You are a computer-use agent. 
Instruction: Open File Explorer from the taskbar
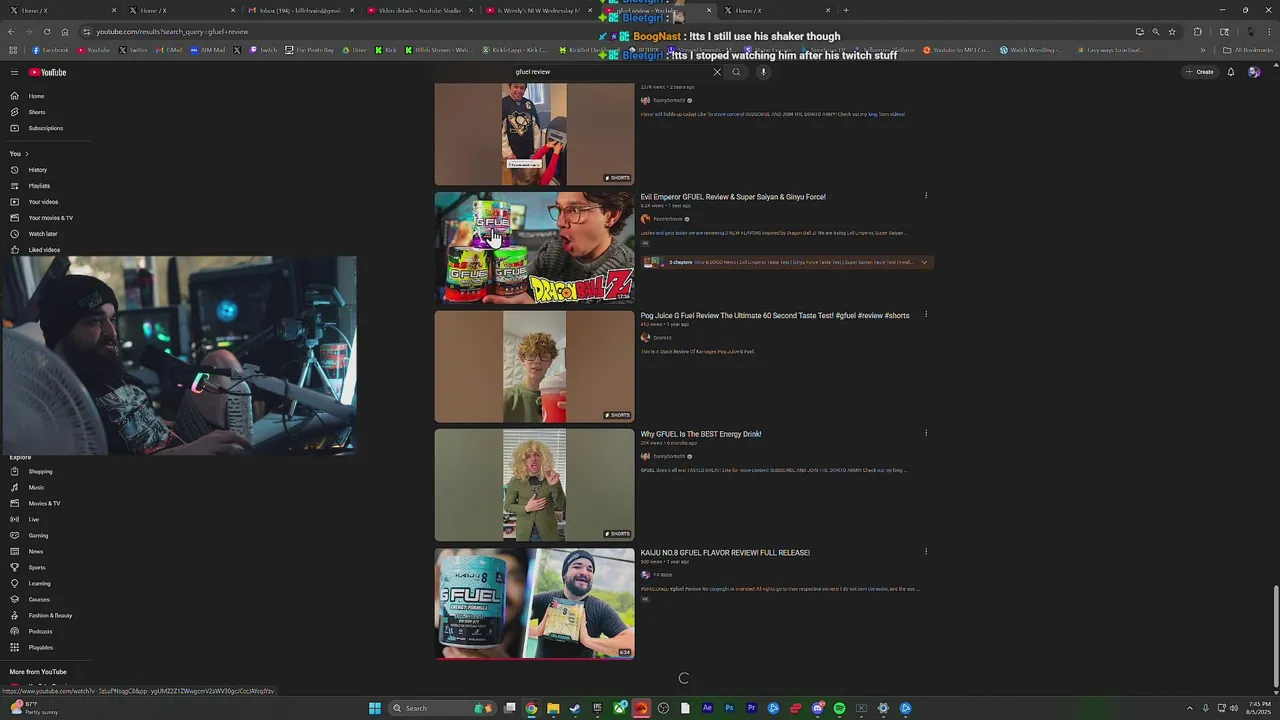click(553, 708)
